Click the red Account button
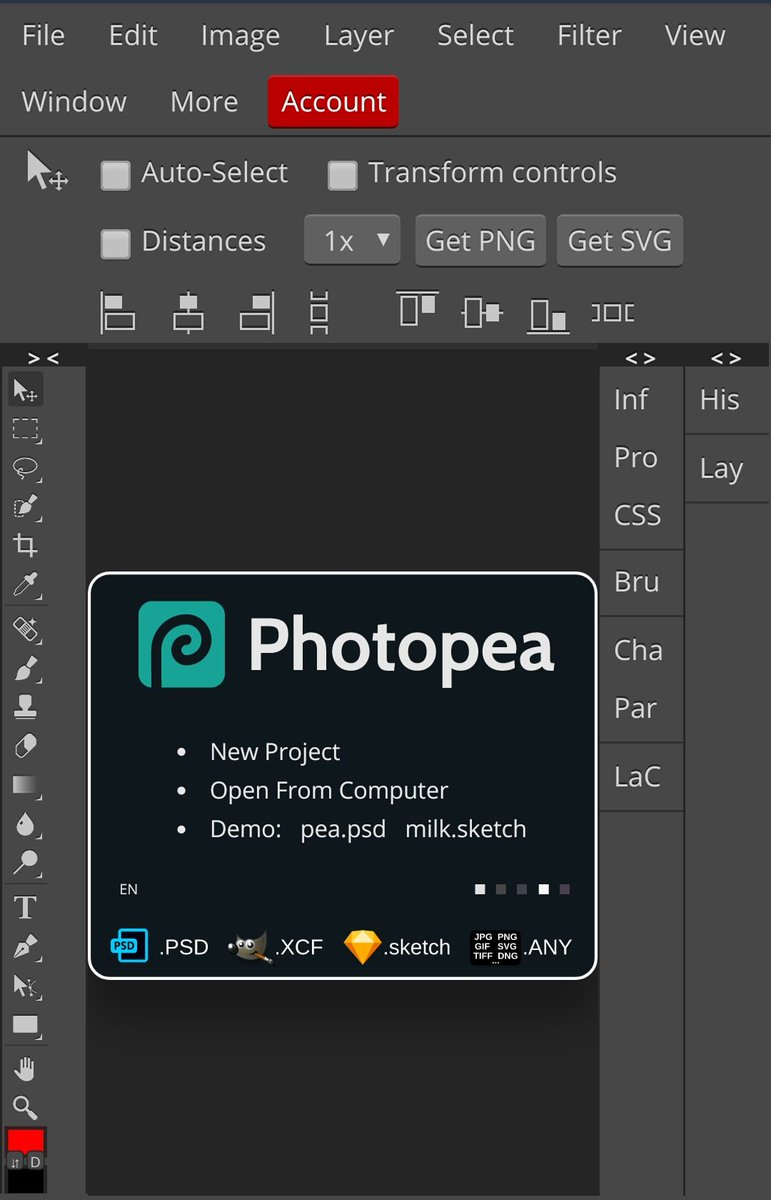The width and height of the screenshot is (771, 1200). (x=333, y=101)
